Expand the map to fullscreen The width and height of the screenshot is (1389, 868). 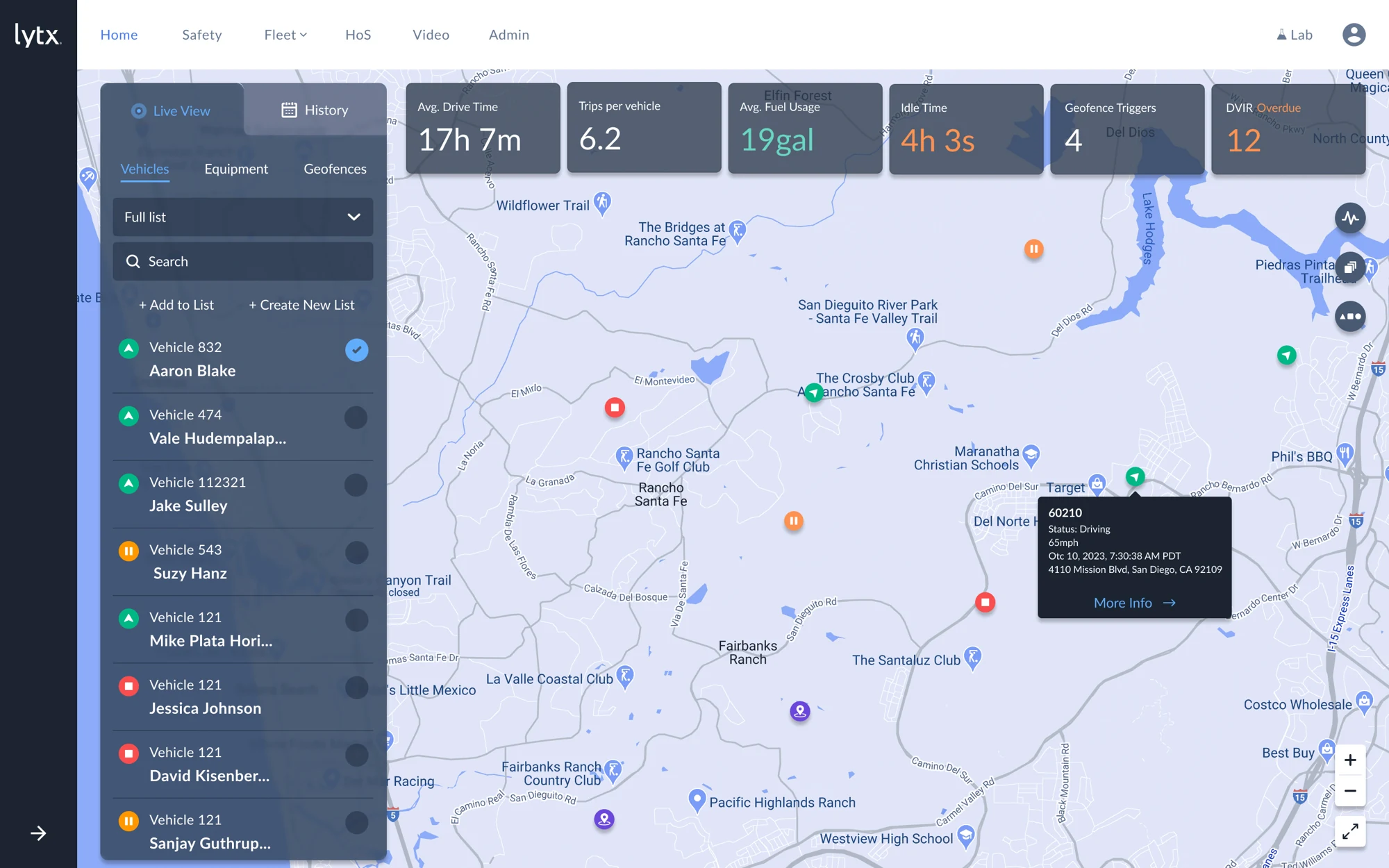(x=1350, y=831)
